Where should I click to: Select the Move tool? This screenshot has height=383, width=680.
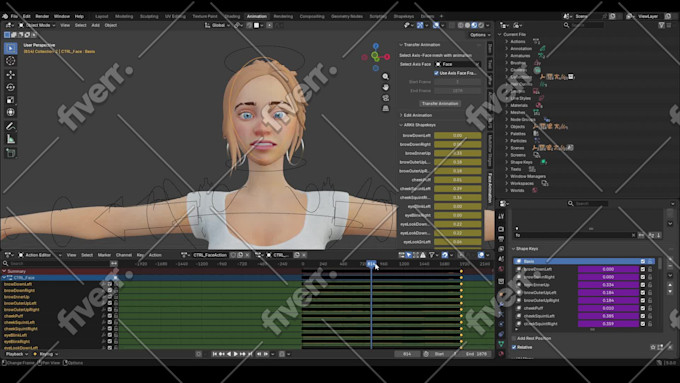click(x=10, y=75)
